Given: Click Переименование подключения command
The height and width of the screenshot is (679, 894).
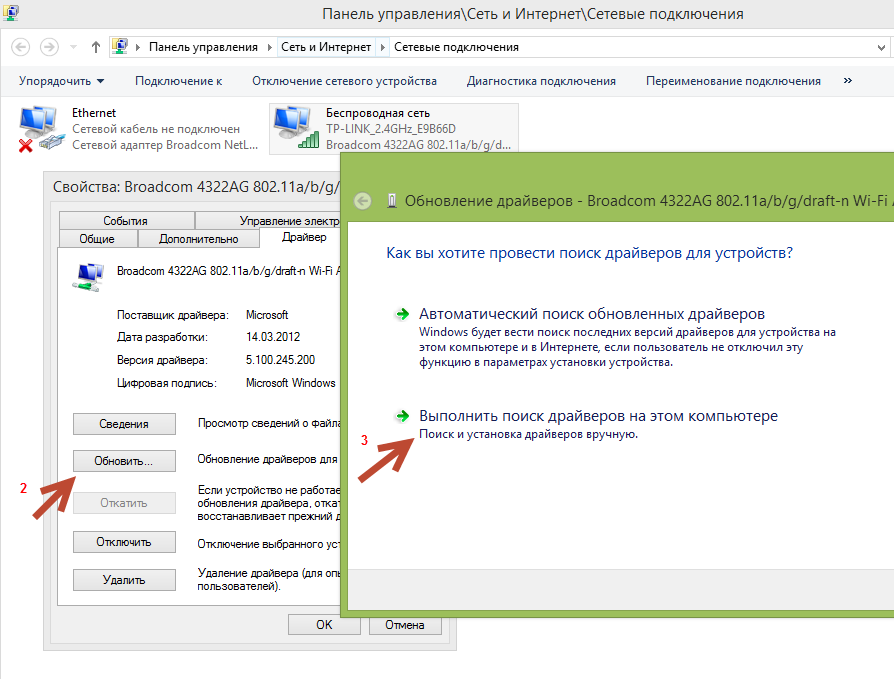Looking at the screenshot, I should 733,81.
